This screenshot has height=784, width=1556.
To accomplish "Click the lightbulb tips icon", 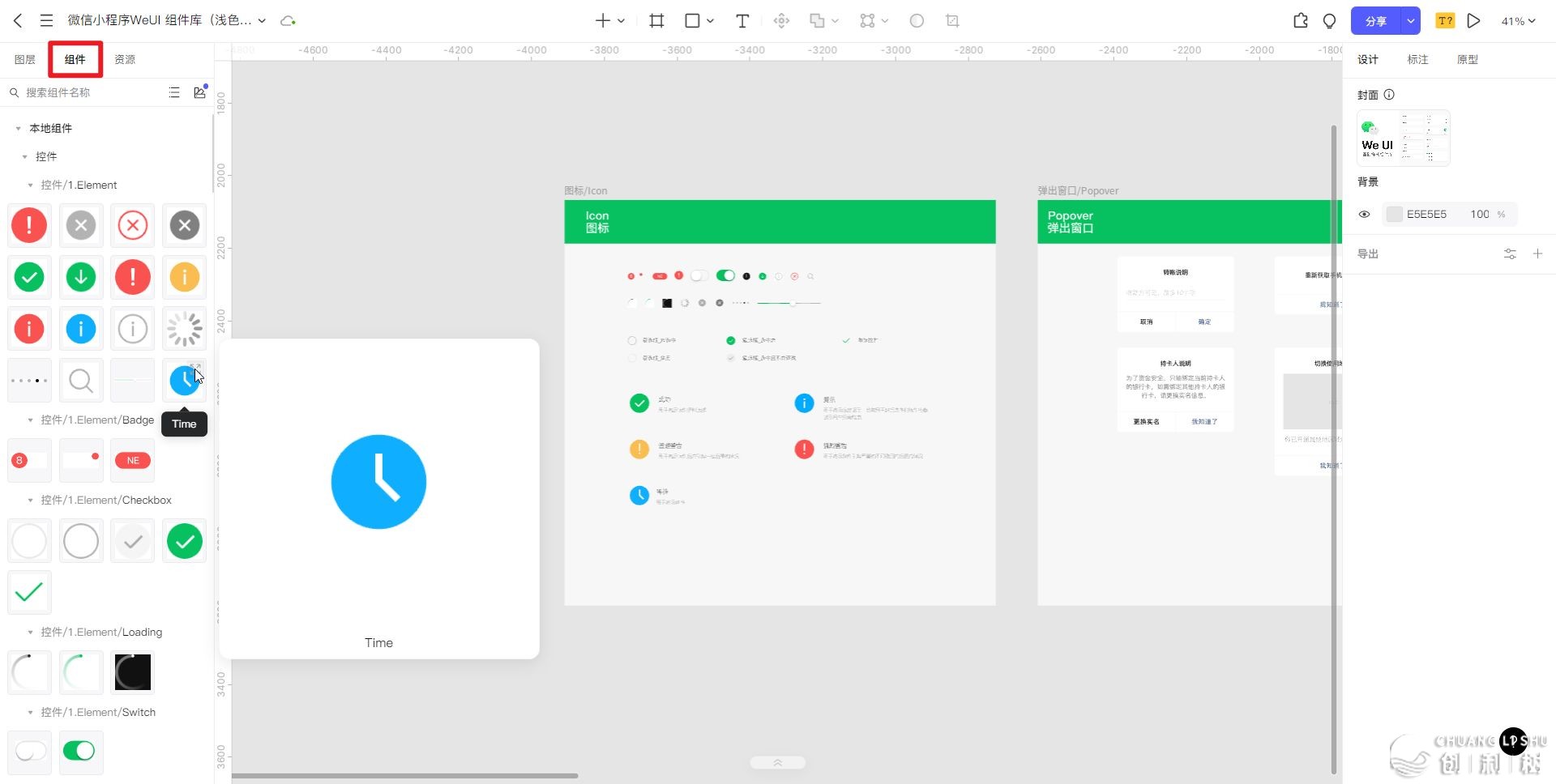I will (1329, 21).
